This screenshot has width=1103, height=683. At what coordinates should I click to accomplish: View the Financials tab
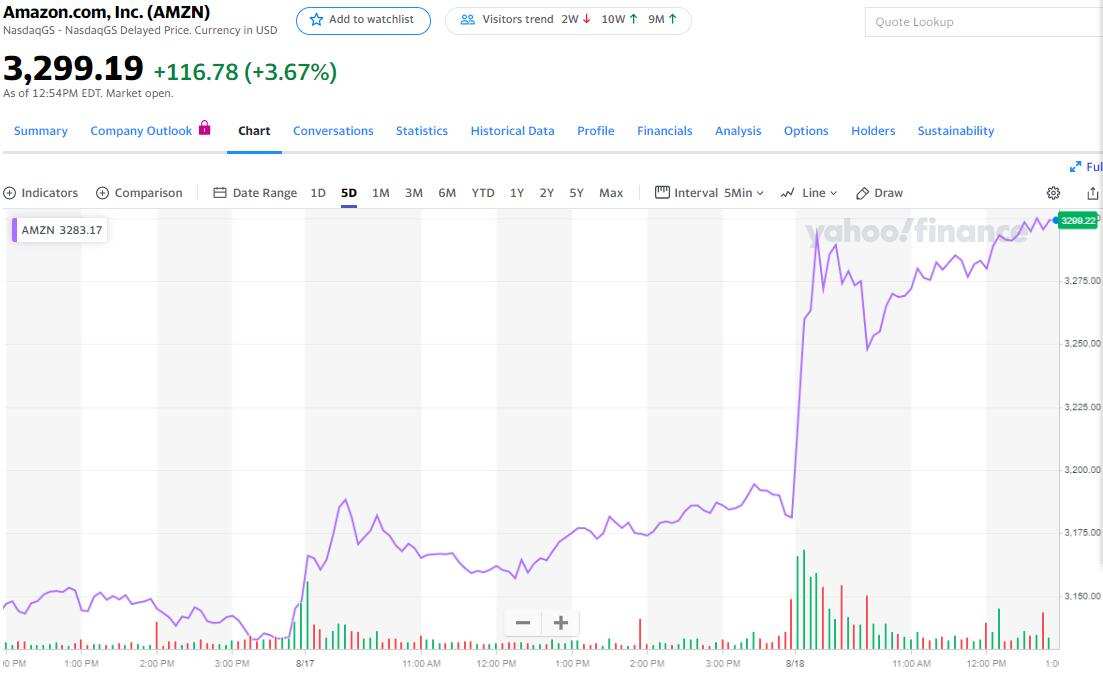pos(665,131)
